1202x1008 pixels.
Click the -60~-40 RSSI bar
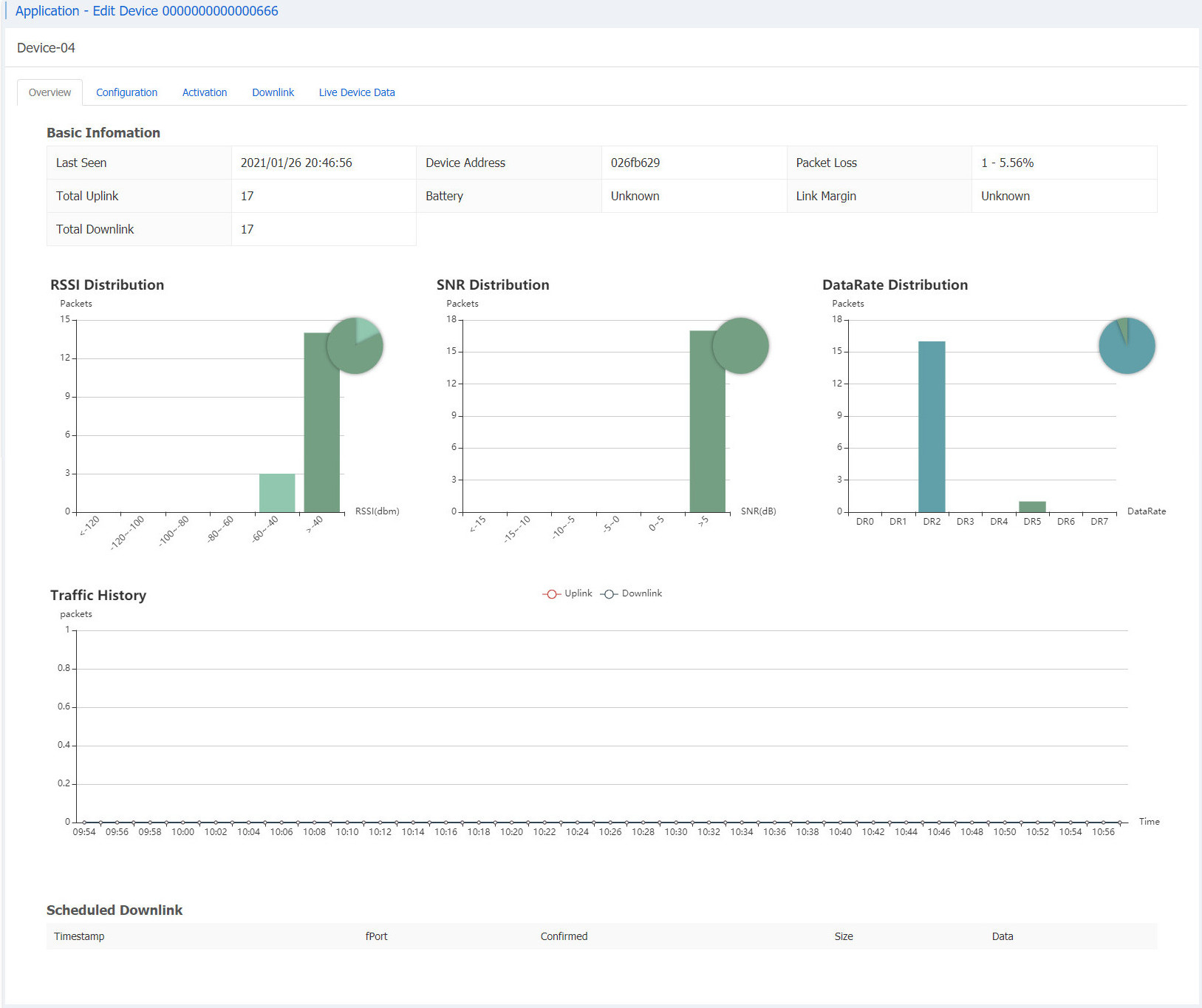277,492
